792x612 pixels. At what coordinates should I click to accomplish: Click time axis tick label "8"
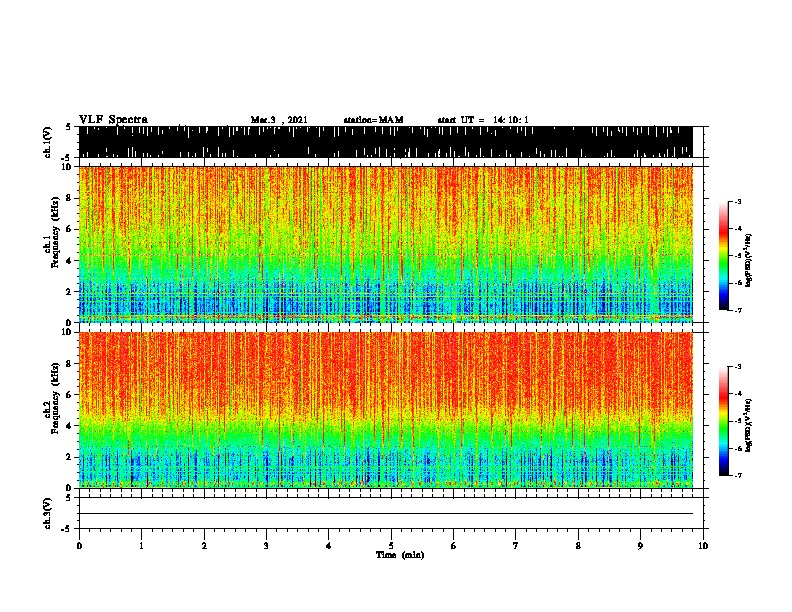578,545
